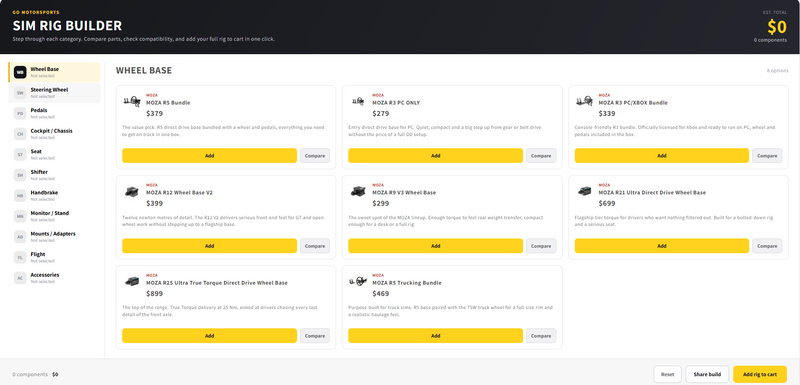
Task: Click the $279 price of R3 PC ONLY
Action: (381, 113)
